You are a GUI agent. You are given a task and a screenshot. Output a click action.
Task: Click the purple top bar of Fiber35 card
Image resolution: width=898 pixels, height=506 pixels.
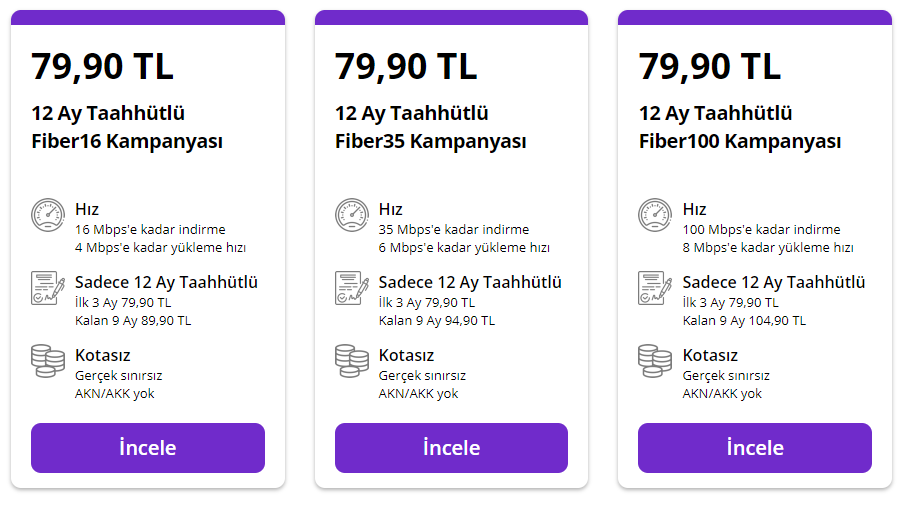(451, 17)
